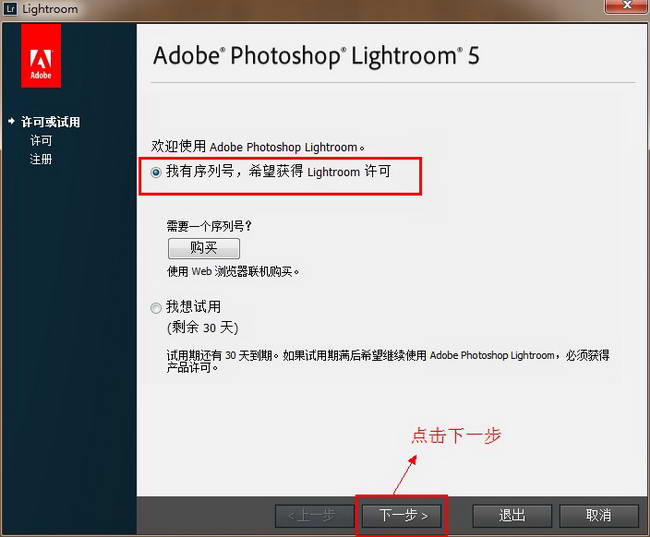The width and height of the screenshot is (650, 537).
Task: Click the 下一步 next button
Action: (x=402, y=515)
